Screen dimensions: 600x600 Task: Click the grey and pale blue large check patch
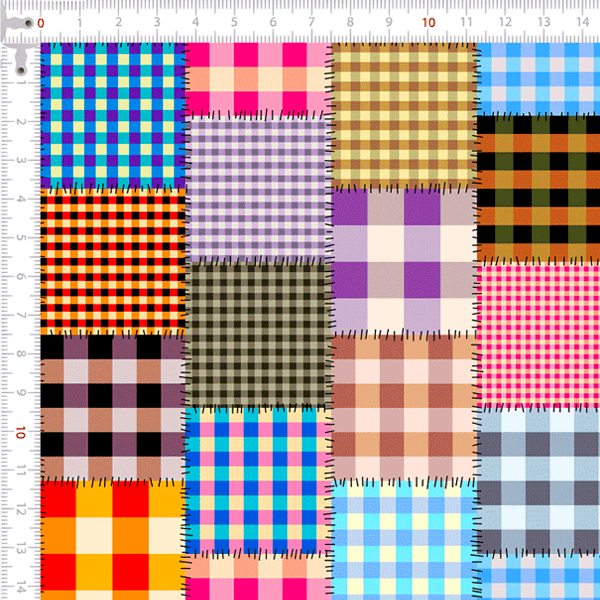(x=538, y=481)
